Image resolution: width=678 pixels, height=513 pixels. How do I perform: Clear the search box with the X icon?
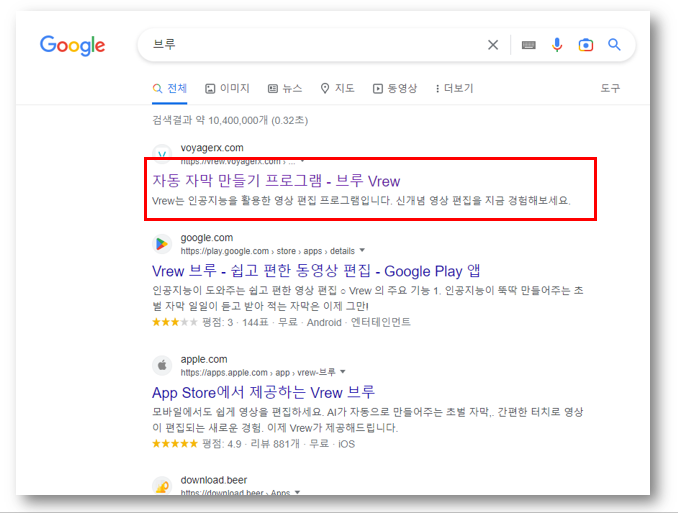493,45
